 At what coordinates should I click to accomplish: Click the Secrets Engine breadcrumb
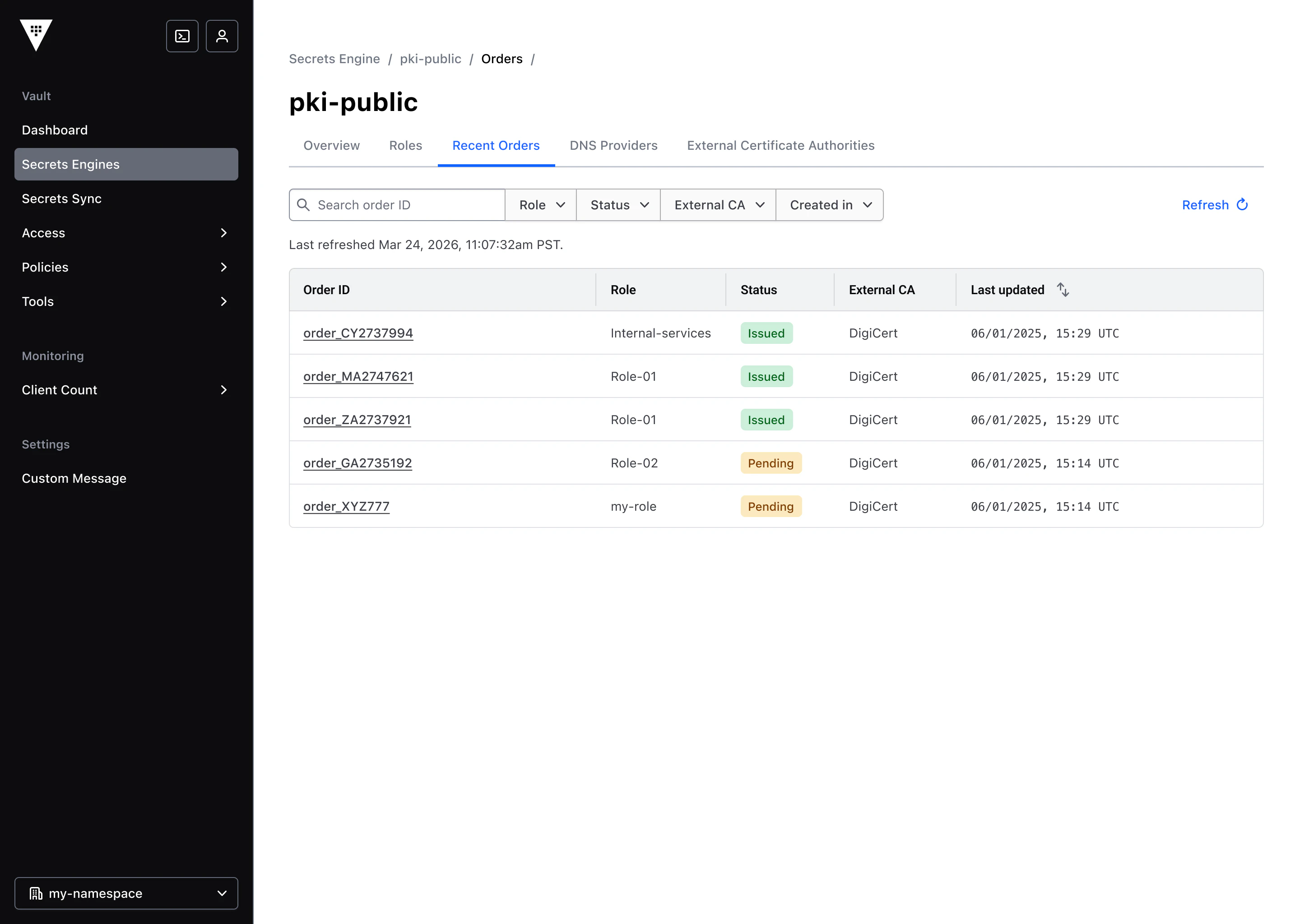[334, 59]
